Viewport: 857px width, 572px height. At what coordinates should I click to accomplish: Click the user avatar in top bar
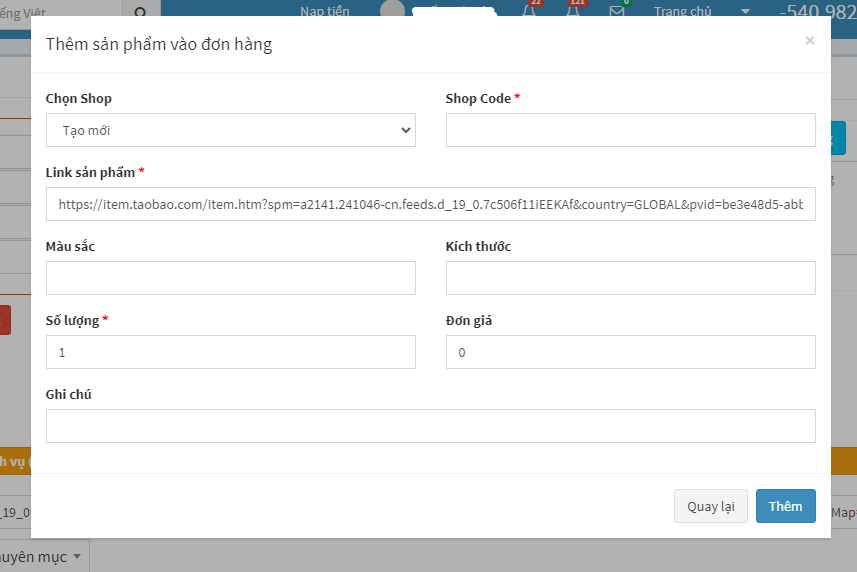point(392,11)
